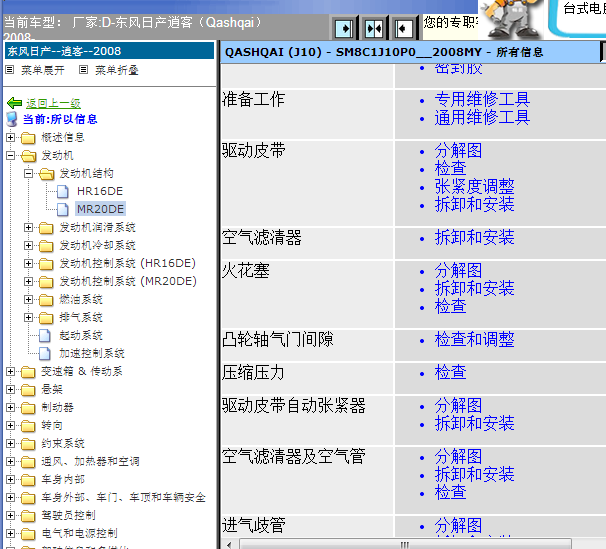Click the 返回上一级 link
This screenshot has width=606, height=549.
click(53, 103)
